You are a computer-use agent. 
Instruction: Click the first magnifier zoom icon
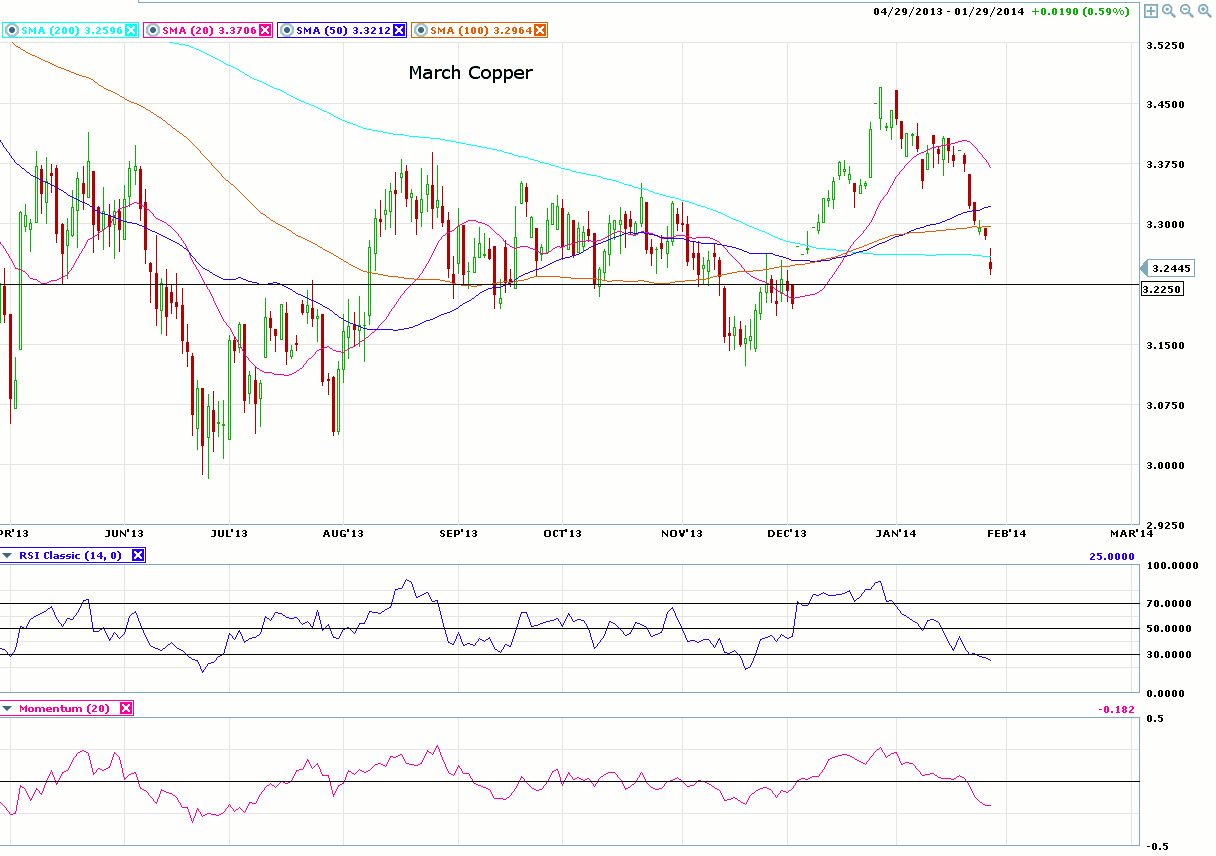pos(1169,11)
